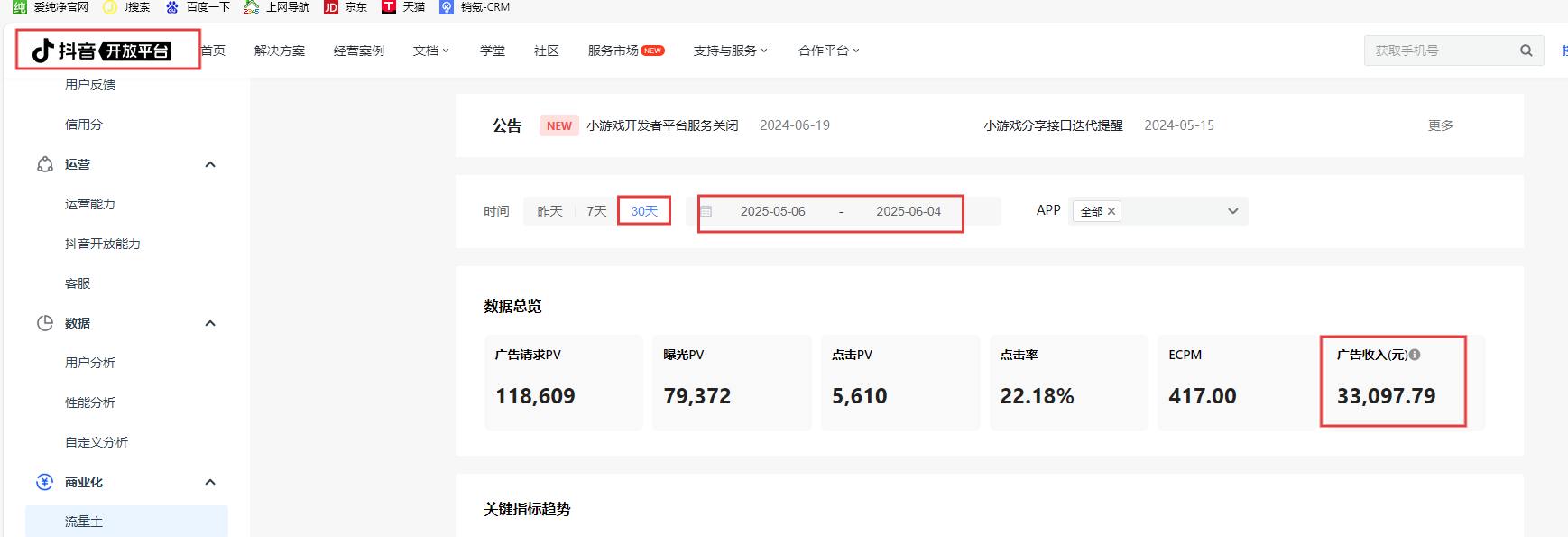Click 更多 in announcements bar
This screenshot has height=537, width=1568.
click(x=1441, y=125)
